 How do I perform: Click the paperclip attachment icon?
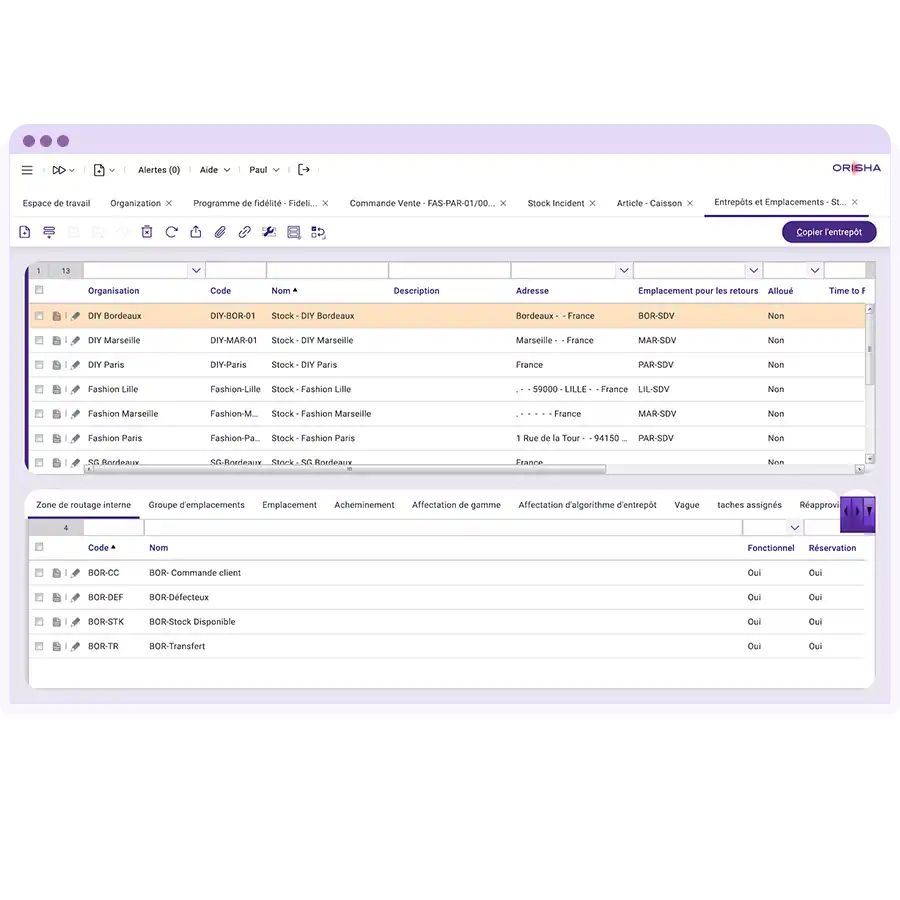point(220,232)
